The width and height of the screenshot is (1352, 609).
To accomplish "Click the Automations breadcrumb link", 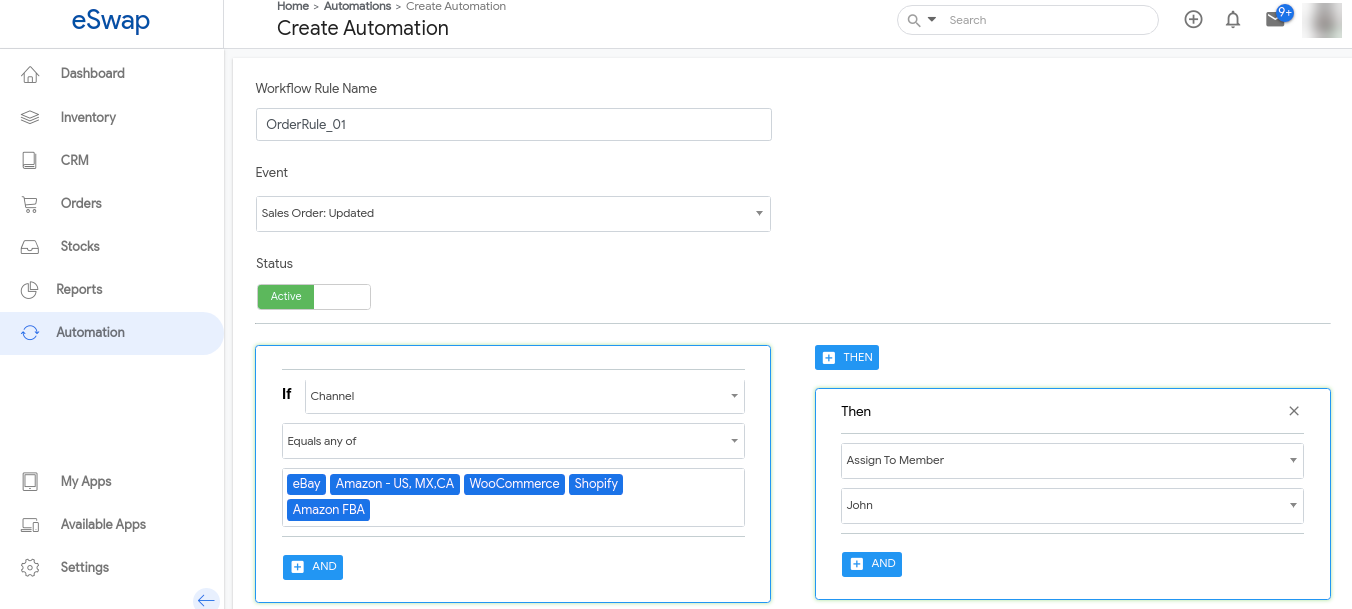I will pyautogui.click(x=357, y=7).
